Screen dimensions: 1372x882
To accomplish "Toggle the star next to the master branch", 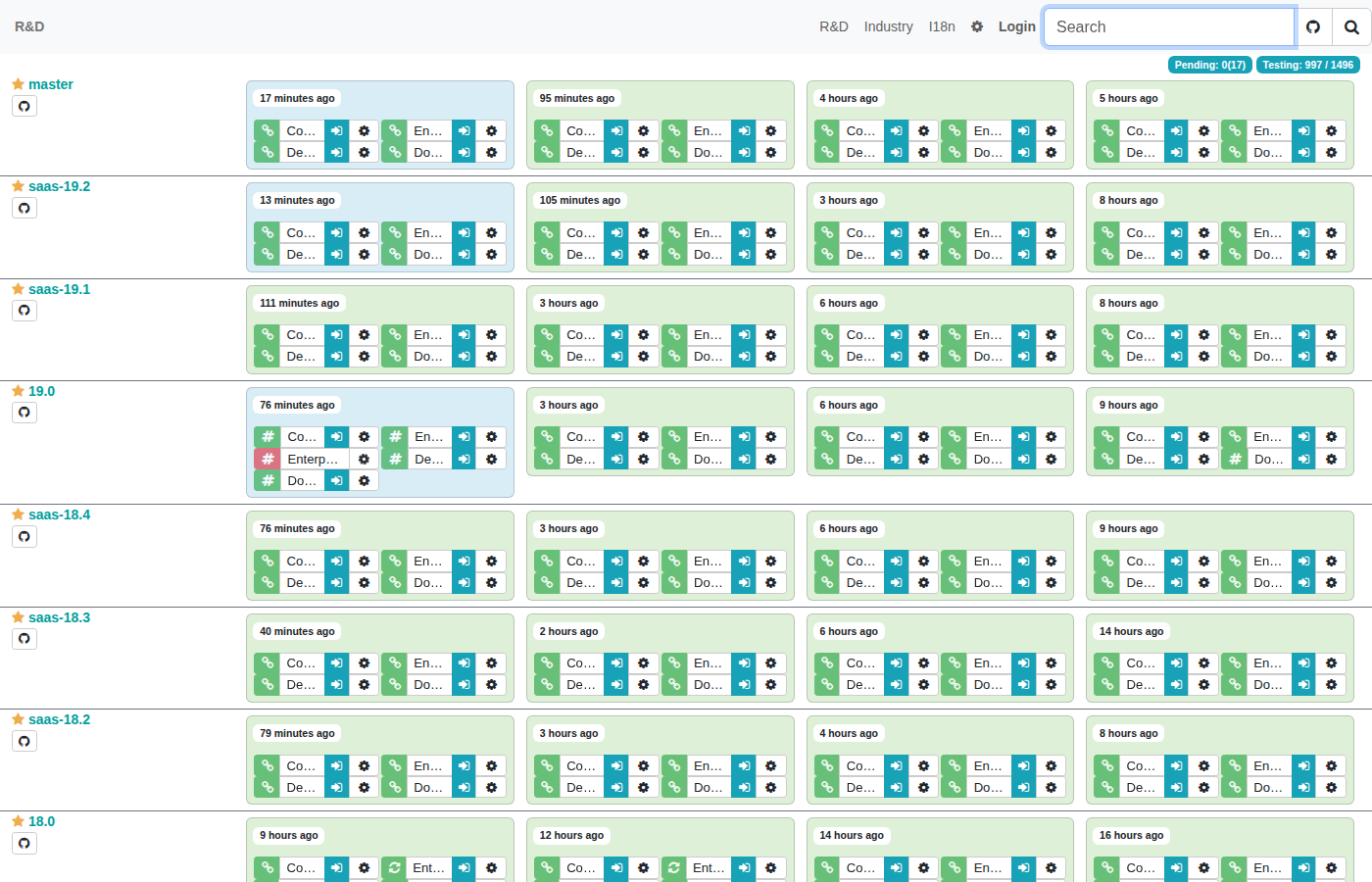I will click(17, 83).
